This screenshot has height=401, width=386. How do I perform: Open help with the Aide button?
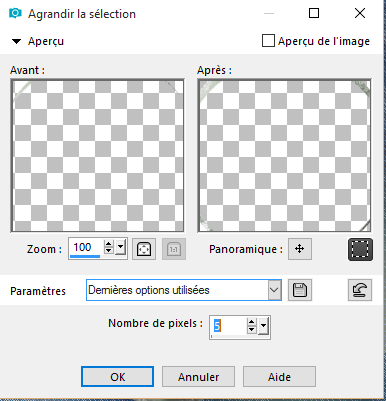coord(279,377)
